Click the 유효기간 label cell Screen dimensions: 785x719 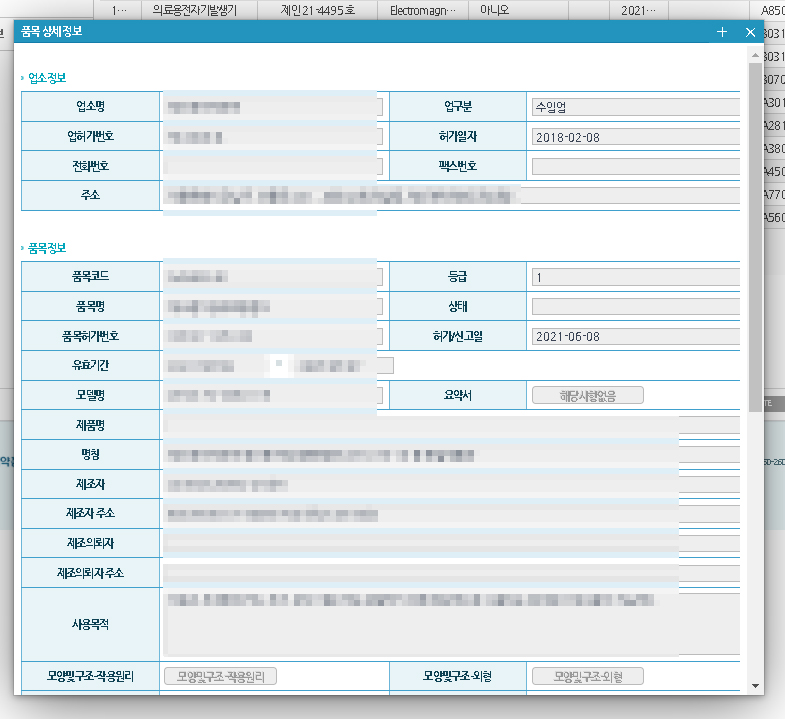[91, 366]
